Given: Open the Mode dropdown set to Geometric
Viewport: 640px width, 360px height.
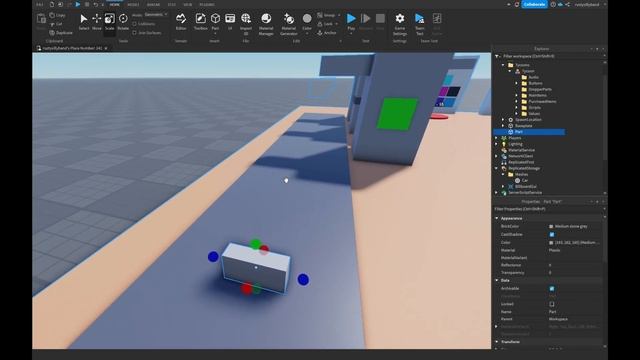Looking at the screenshot, I should [x=156, y=15].
